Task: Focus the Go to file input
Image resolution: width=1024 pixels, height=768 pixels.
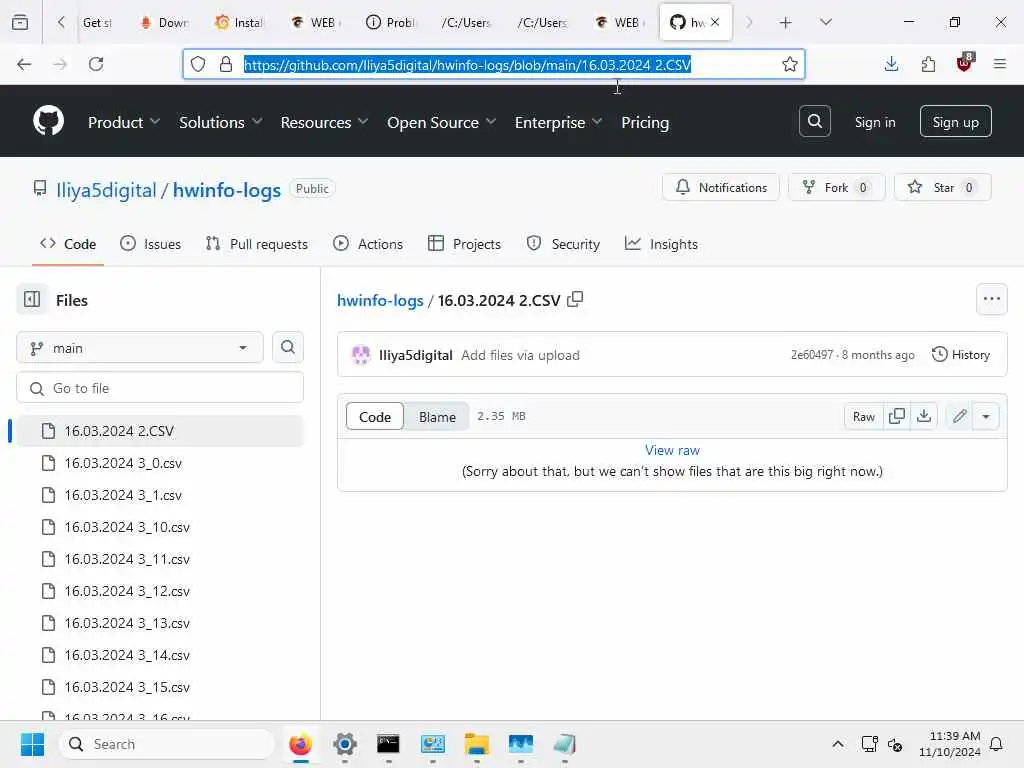Action: tap(160, 388)
